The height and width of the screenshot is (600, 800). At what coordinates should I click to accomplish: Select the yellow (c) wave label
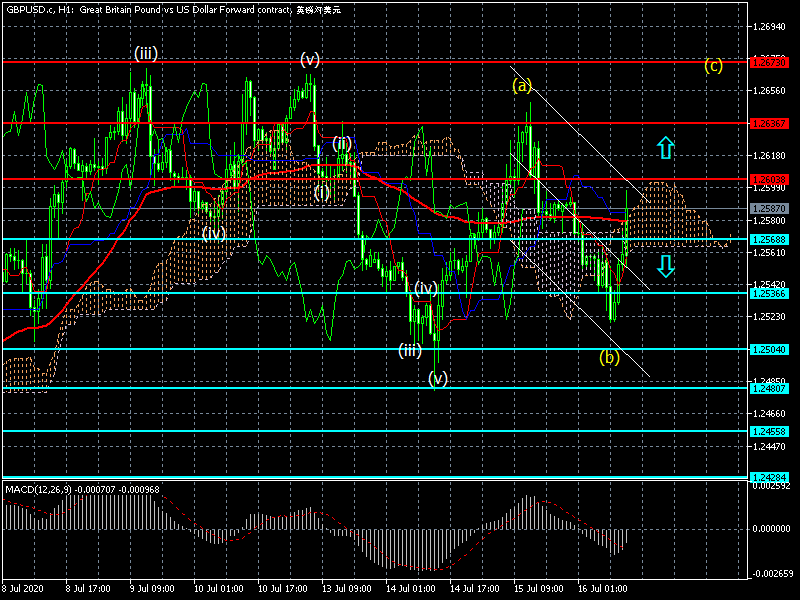713,66
